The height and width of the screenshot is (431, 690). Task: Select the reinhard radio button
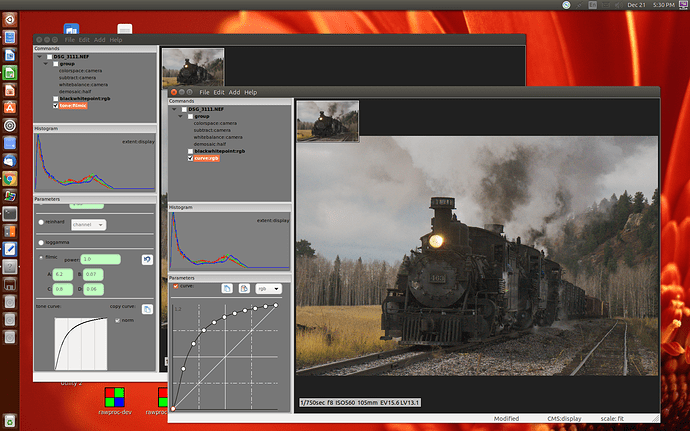click(x=41, y=222)
